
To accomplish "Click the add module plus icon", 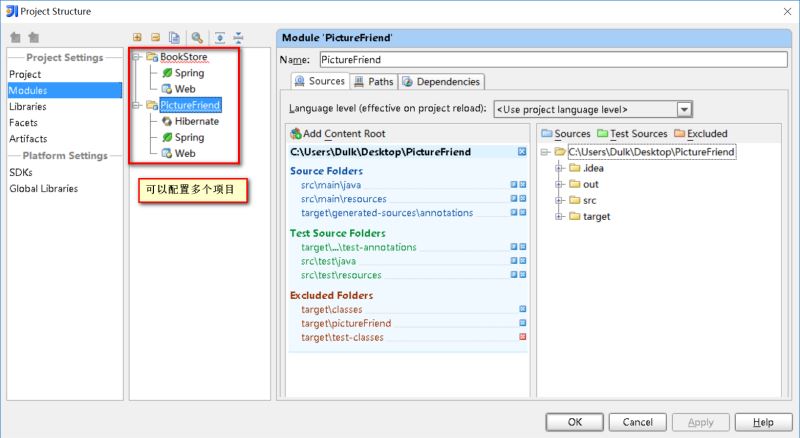I will (x=137, y=37).
